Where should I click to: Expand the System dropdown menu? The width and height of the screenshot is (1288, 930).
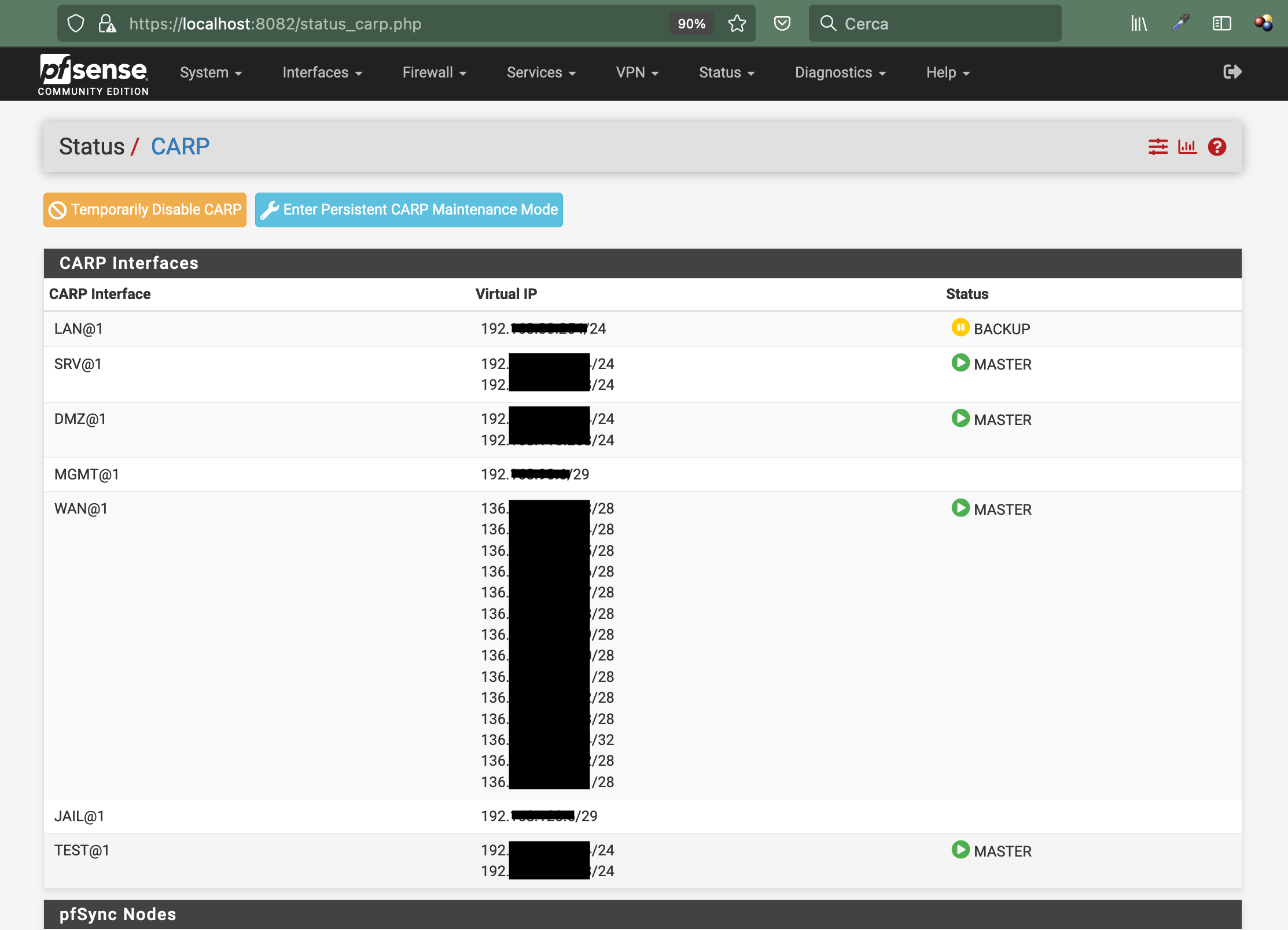[211, 72]
